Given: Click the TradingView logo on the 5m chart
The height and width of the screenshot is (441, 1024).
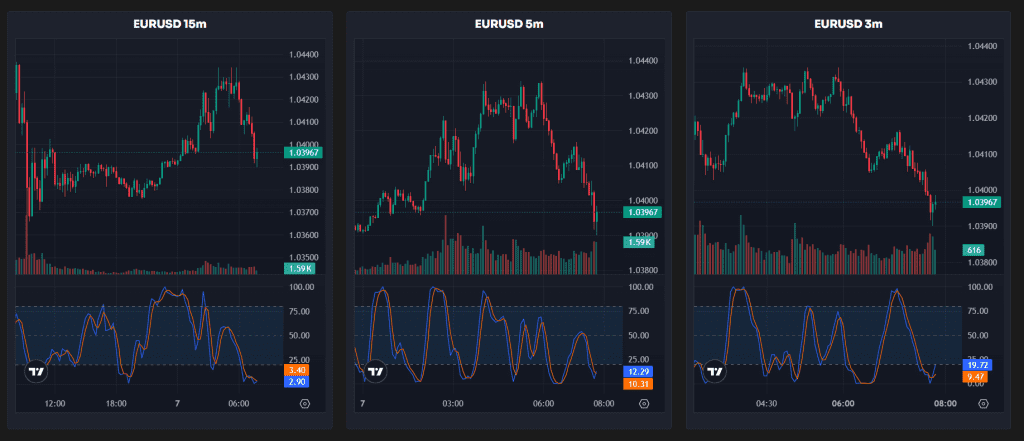Looking at the screenshot, I should (376, 371).
